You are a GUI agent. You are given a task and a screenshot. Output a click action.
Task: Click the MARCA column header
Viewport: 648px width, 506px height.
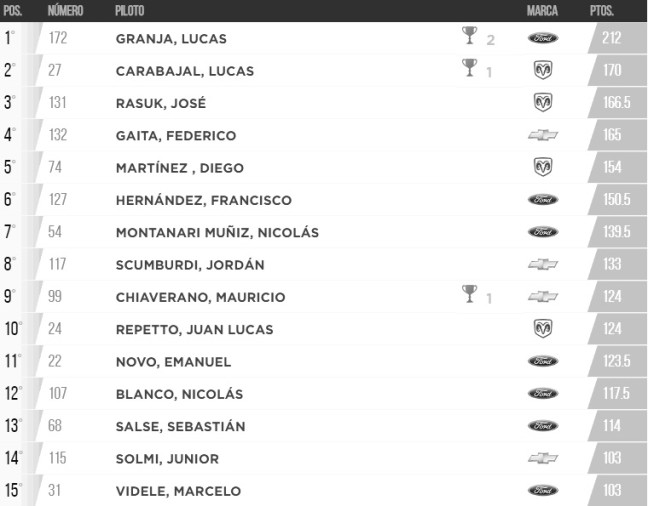click(x=542, y=11)
